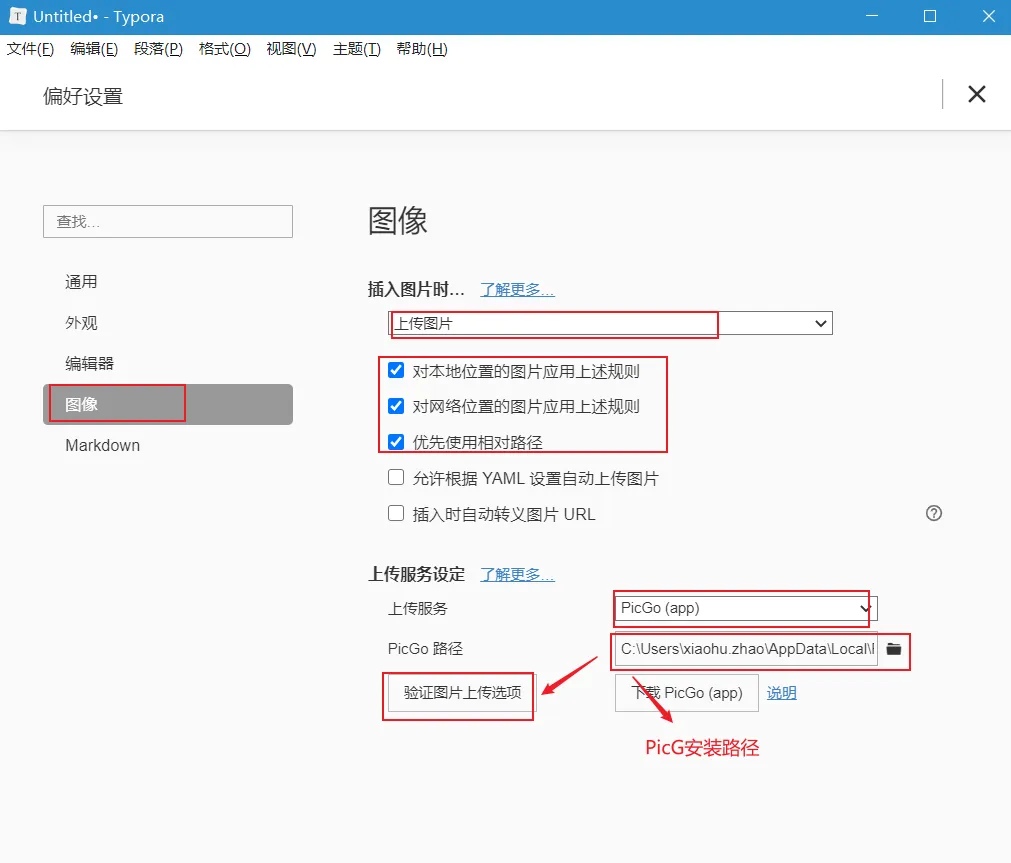Open the 文件(F) menu

[30, 49]
